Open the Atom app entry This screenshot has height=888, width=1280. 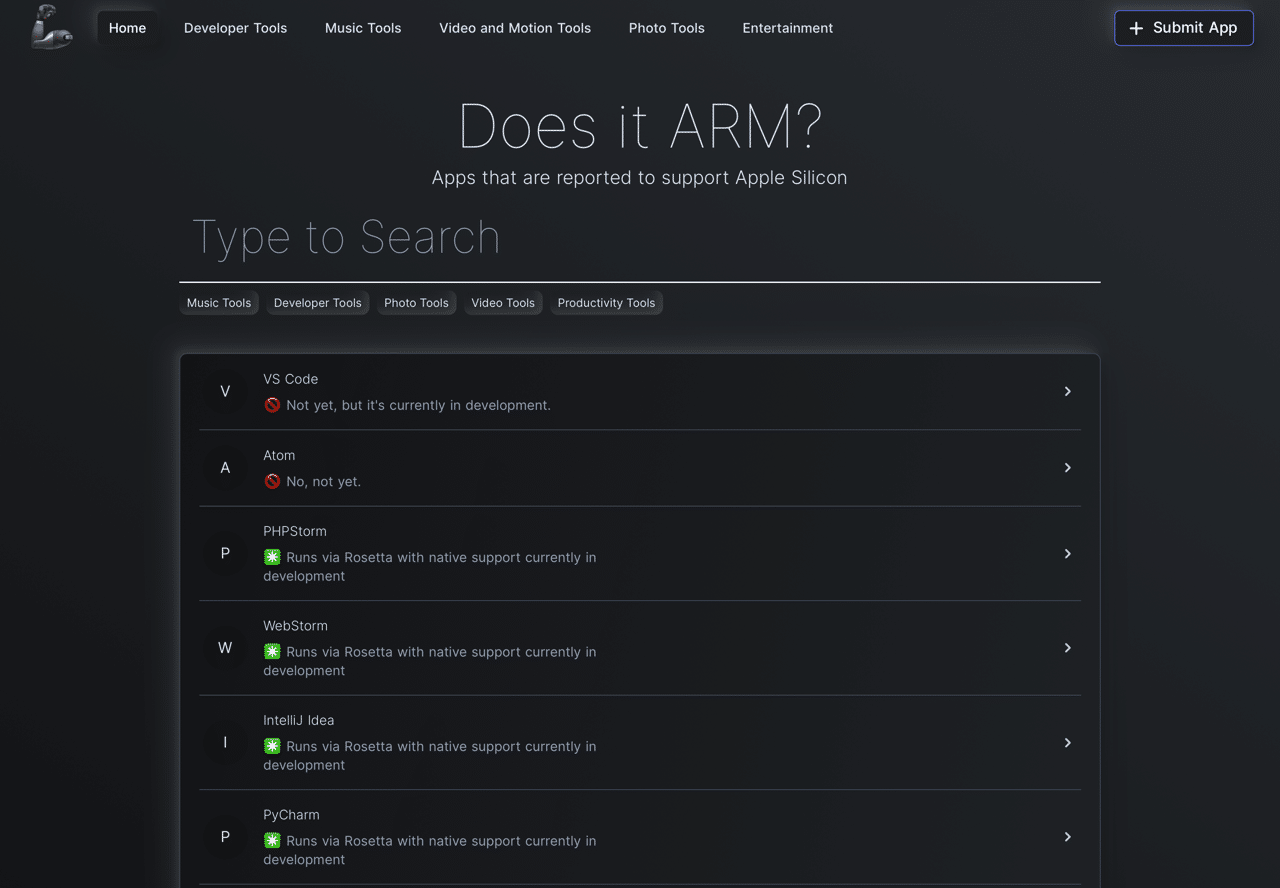click(640, 468)
